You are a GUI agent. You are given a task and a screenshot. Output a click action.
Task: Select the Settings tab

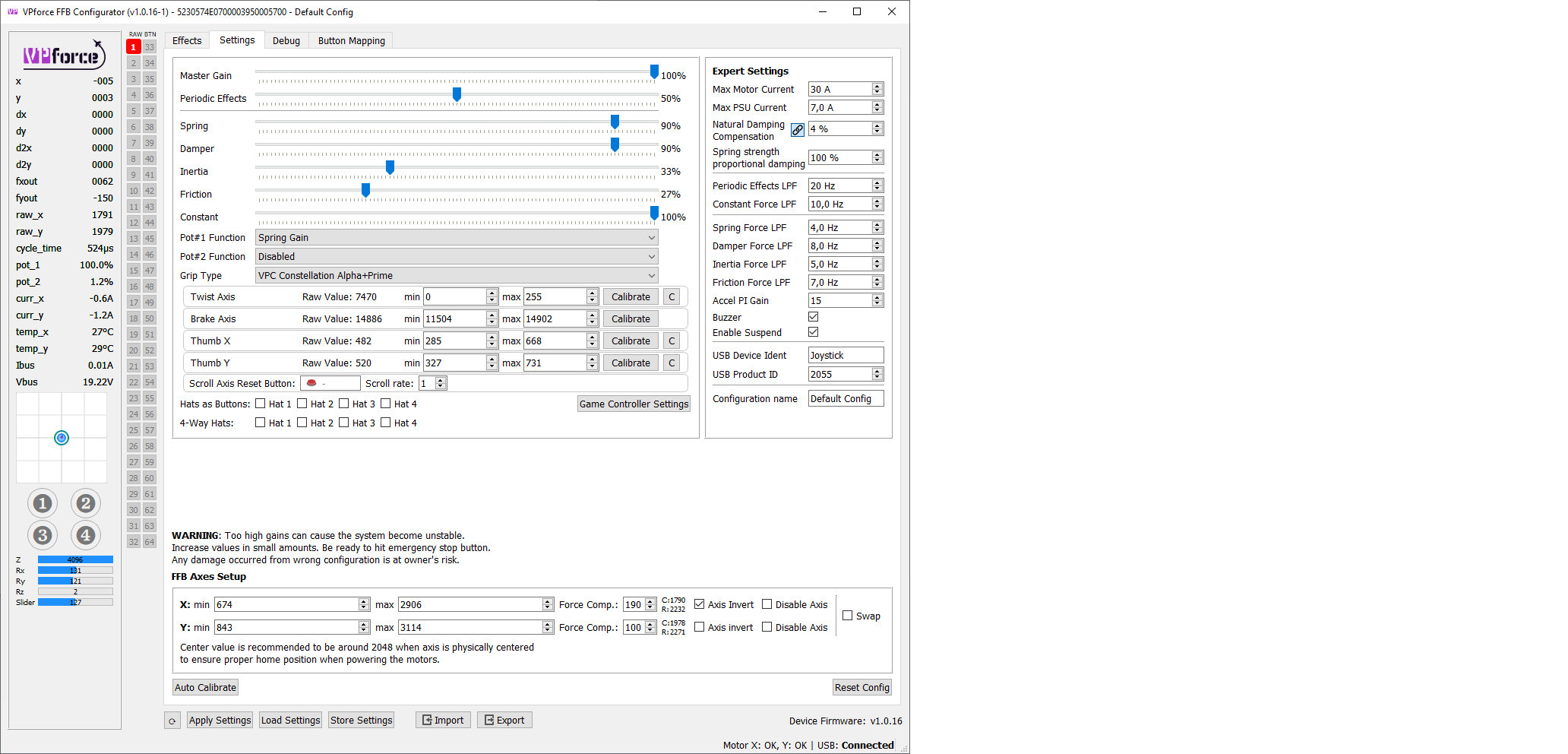(237, 40)
